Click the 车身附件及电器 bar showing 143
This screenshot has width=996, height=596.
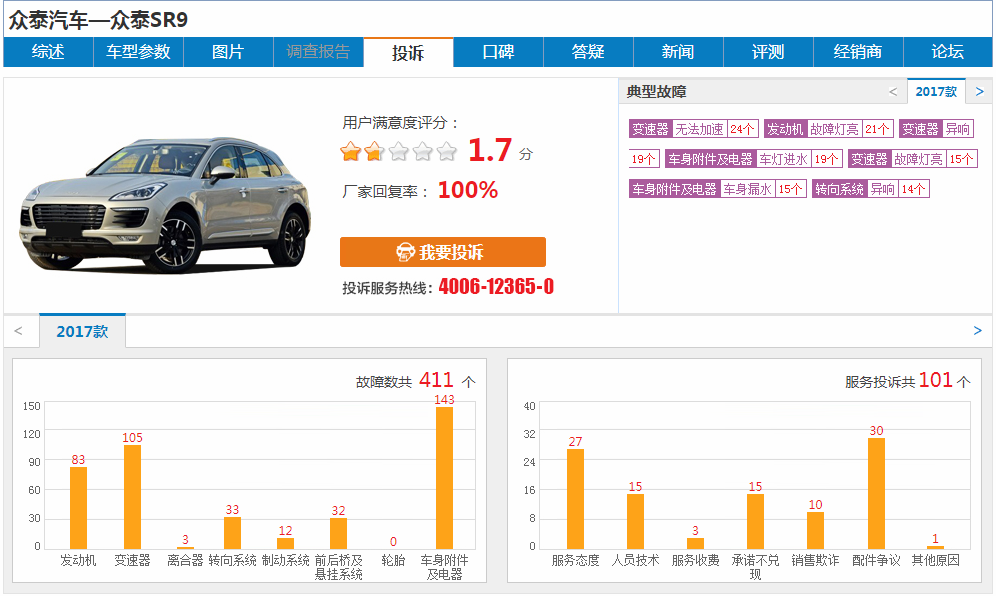[x=444, y=477]
